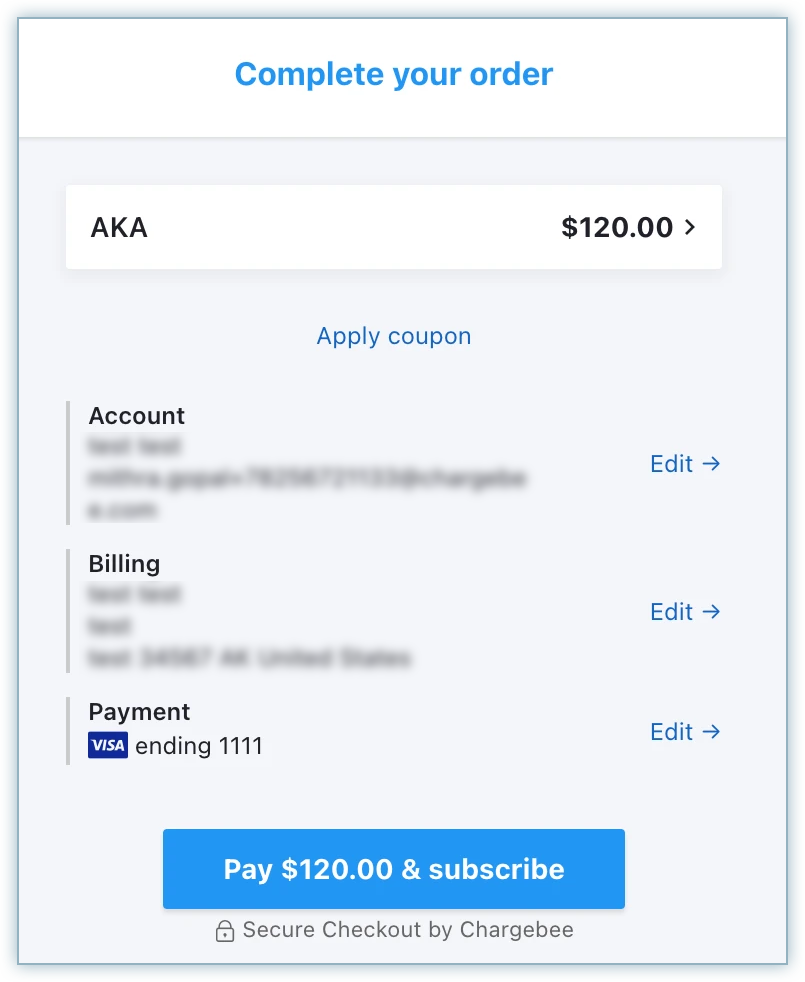Viewport: 805px width, 982px height.
Task: Click the $120.00 price in order summary
Action: [x=617, y=227]
